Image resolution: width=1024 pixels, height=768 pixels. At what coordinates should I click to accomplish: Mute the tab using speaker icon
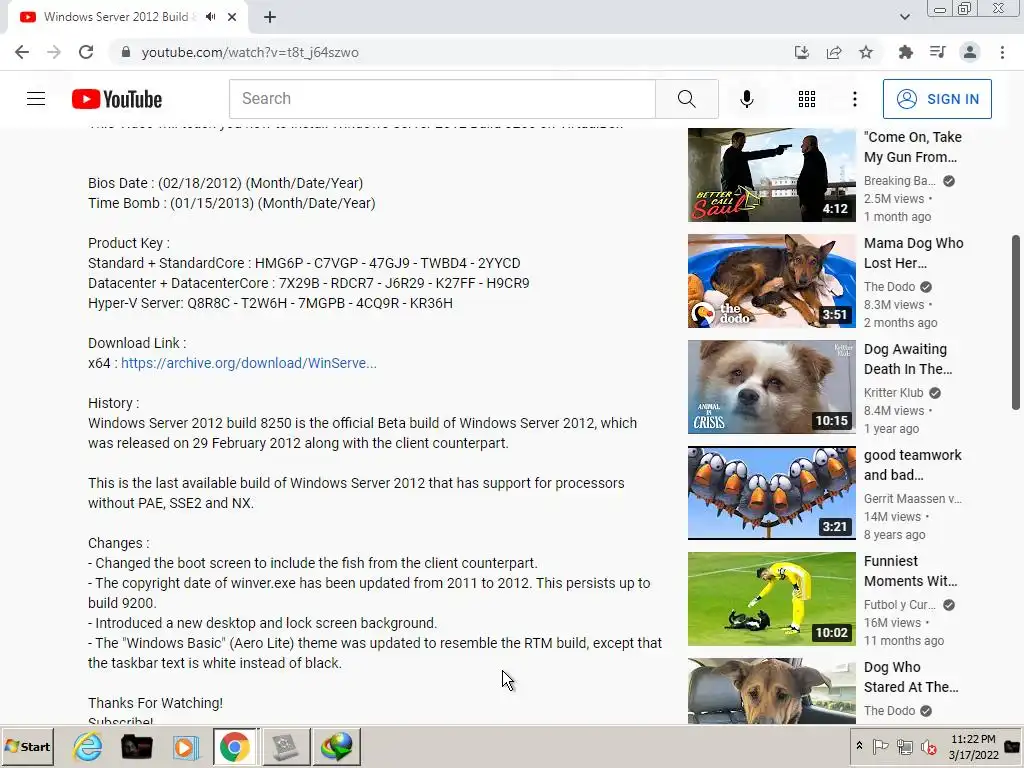point(210,17)
